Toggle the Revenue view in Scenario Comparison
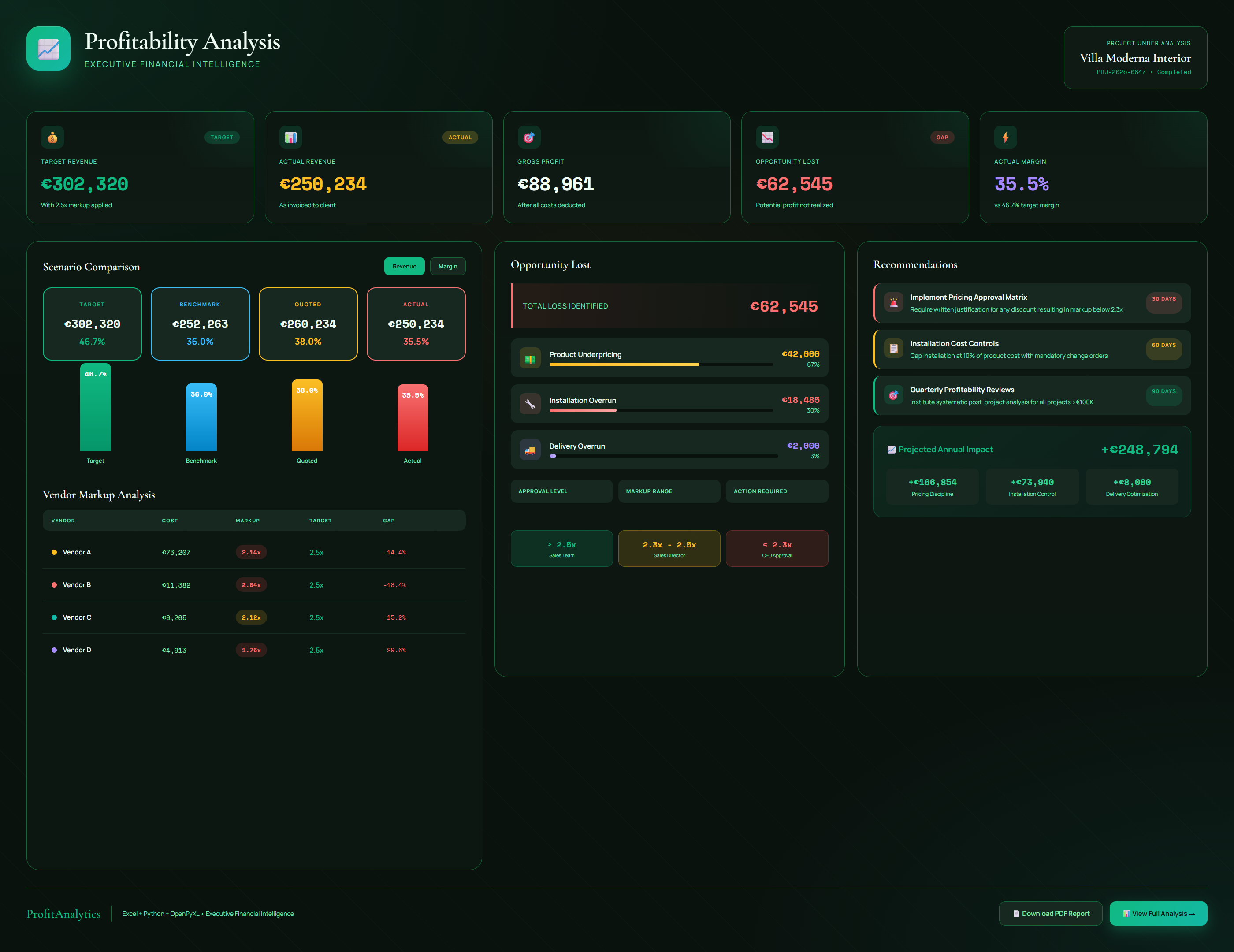Screen dimensions: 1234x952 404,266
